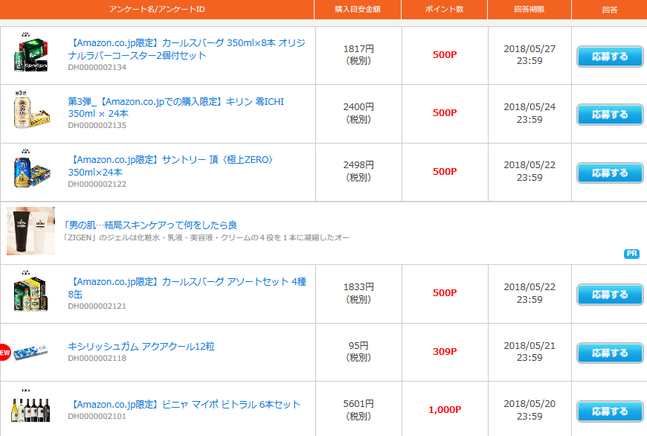The height and width of the screenshot is (436, 647).
Task: Click the survey ID DH0000002135 text
Action: (97, 125)
